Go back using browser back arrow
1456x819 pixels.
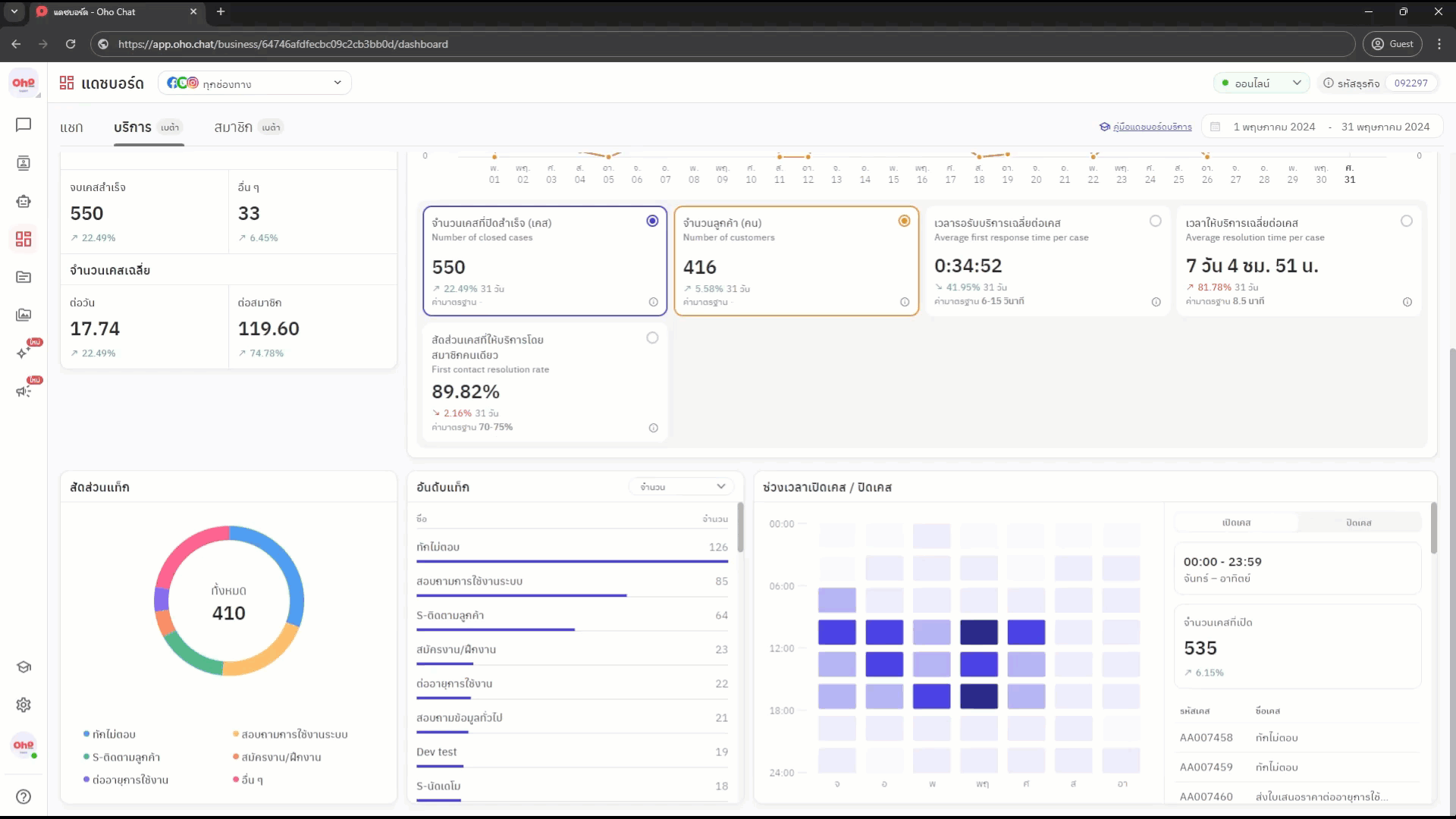click(x=16, y=44)
